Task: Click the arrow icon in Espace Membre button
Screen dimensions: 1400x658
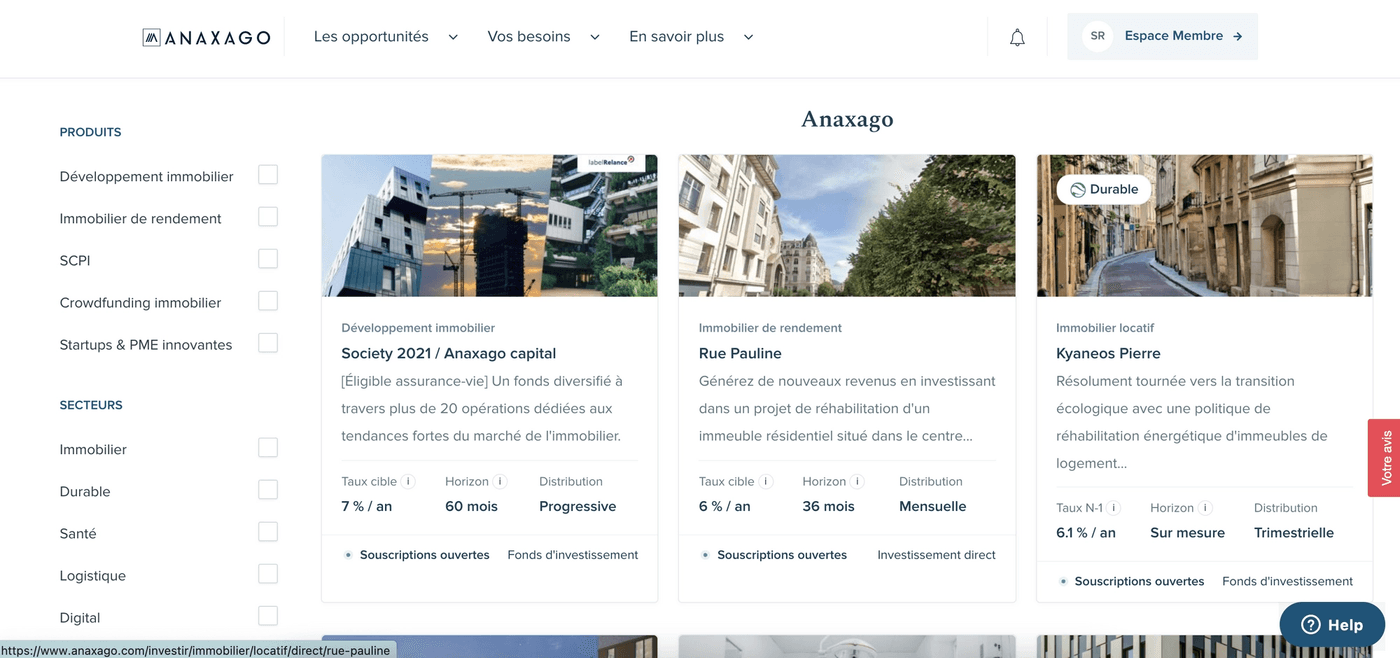Action: coord(1237,36)
